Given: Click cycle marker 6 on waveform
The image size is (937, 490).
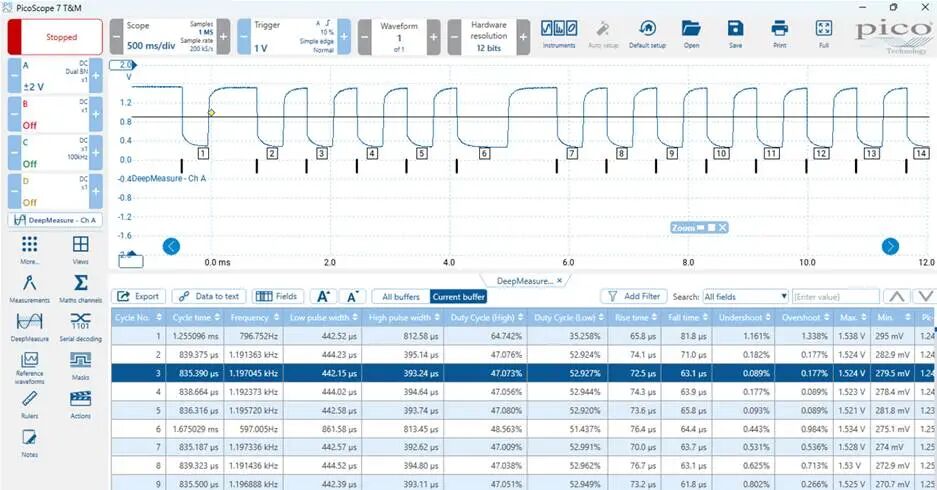Looking at the screenshot, I should coord(484,154).
